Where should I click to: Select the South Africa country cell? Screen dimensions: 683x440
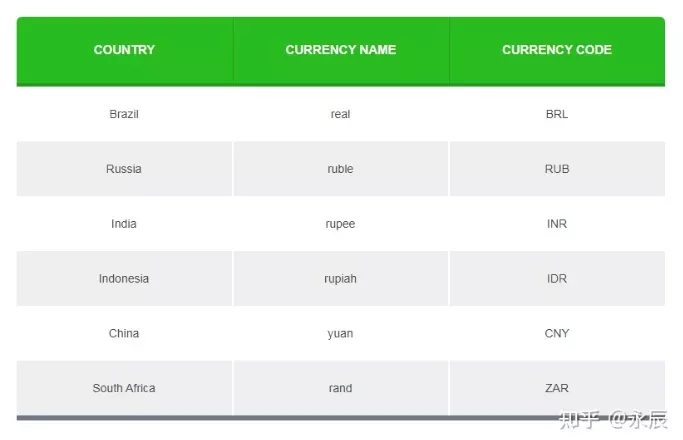pos(124,388)
